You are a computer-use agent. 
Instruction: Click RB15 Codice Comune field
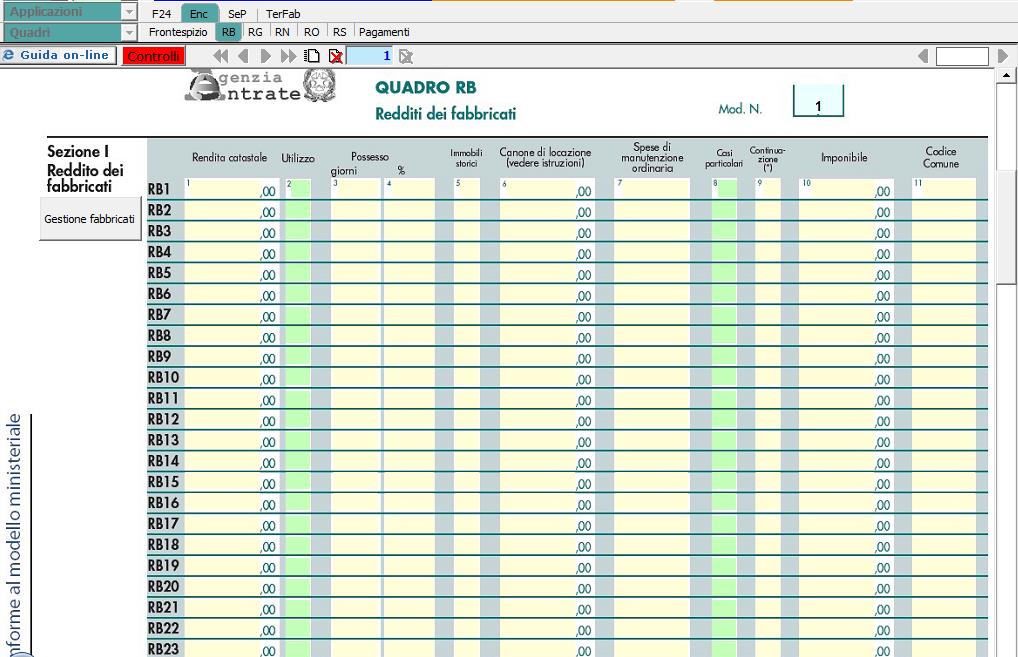943,482
